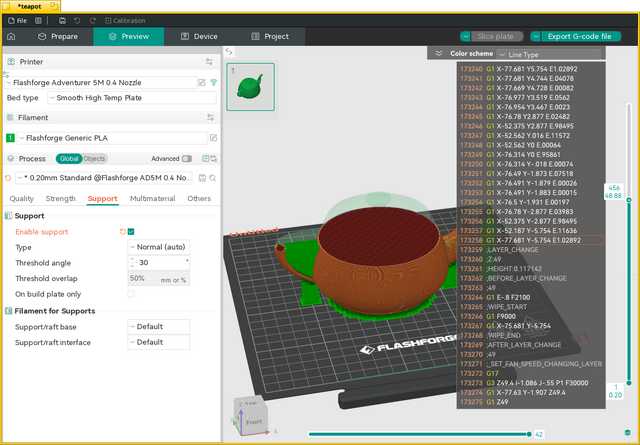Expand the Color scheme Line Type dropdown

coord(549,54)
